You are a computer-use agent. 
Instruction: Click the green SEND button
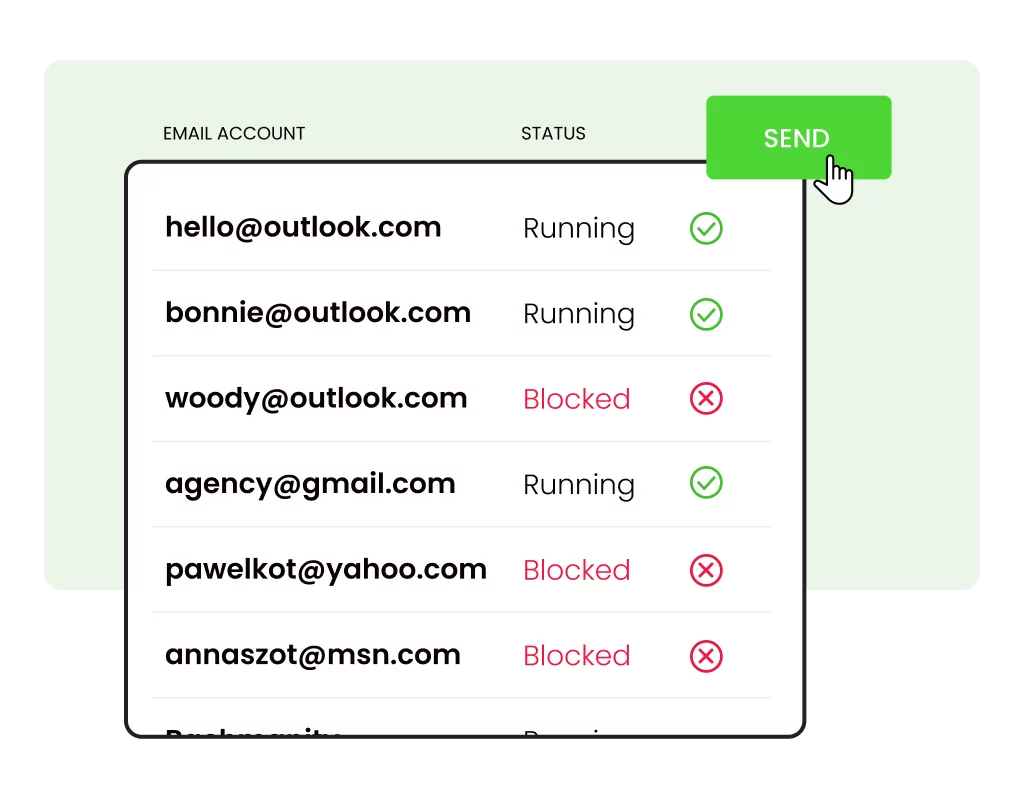pyautogui.click(x=798, y=137)
